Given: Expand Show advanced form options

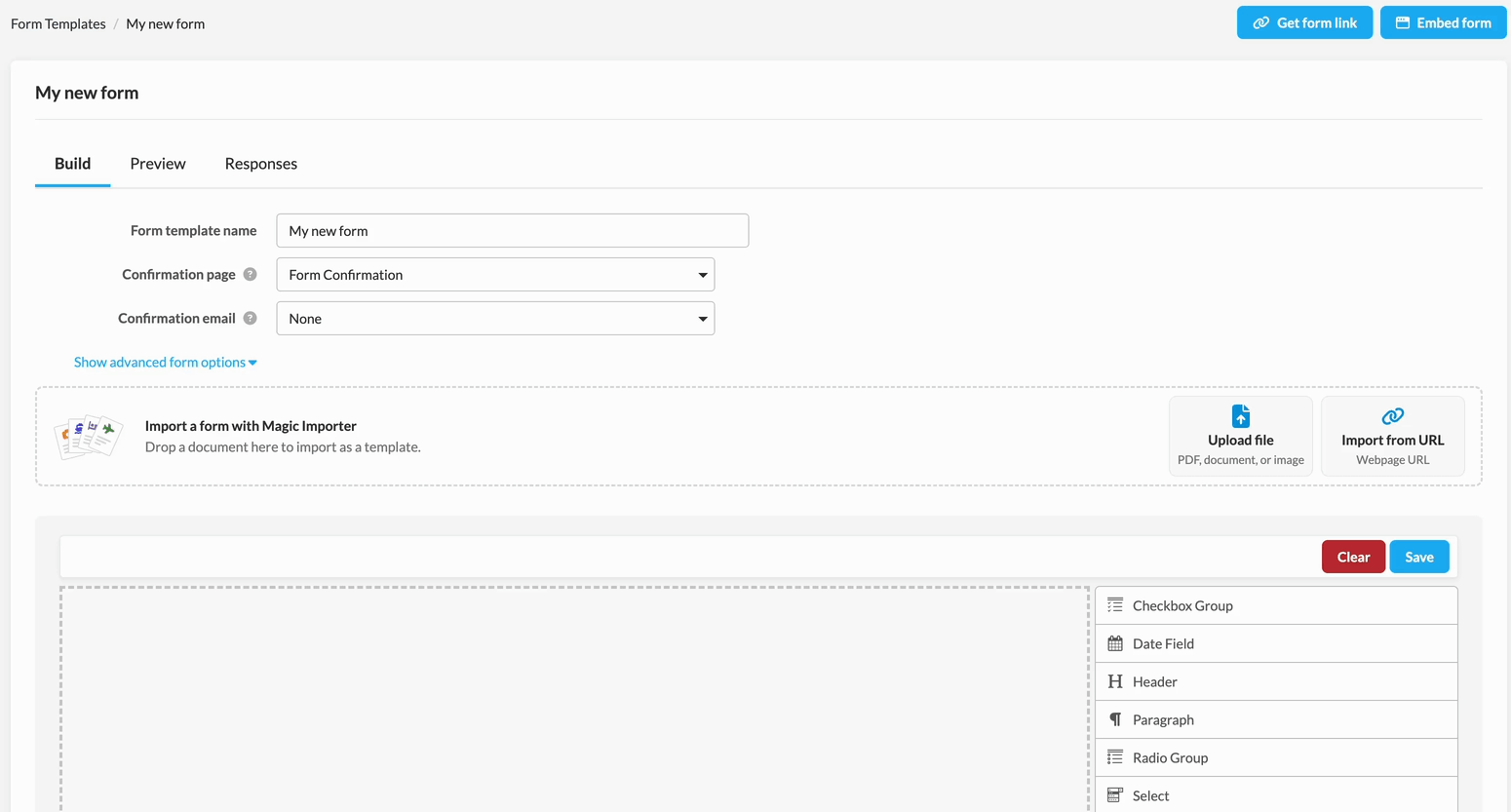Looking at the screenshot, I should pos(165,362).
